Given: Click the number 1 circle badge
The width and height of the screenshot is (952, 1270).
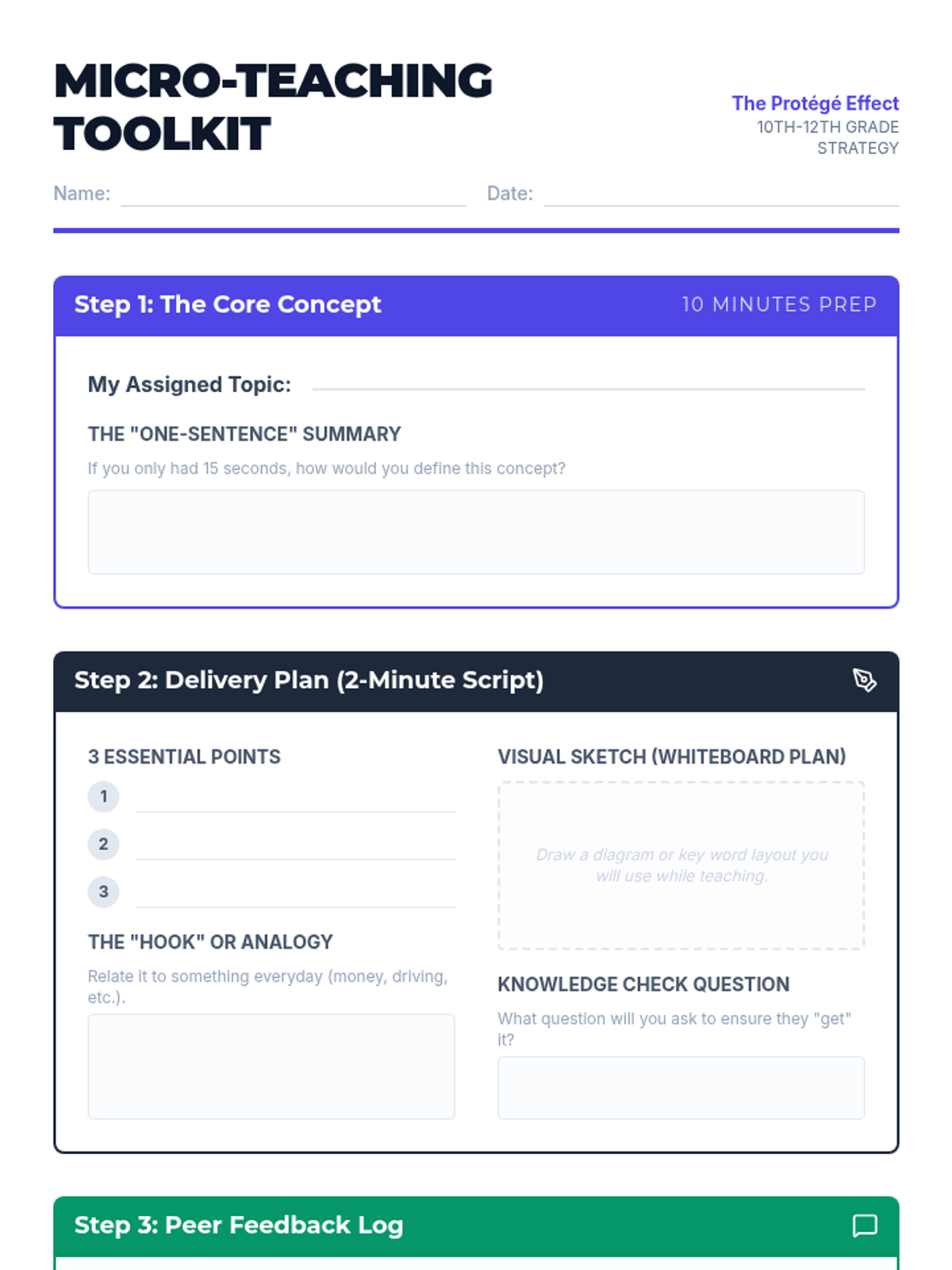Looking at the screenshot, I should [x=103, y=796].
